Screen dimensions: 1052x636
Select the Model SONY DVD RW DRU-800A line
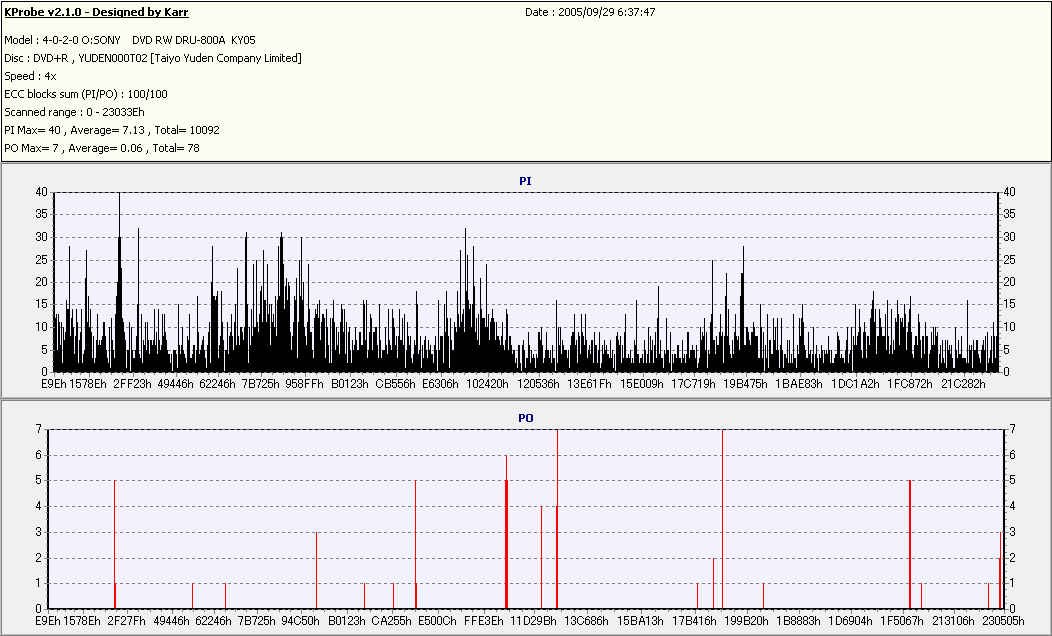pos(129,40)
